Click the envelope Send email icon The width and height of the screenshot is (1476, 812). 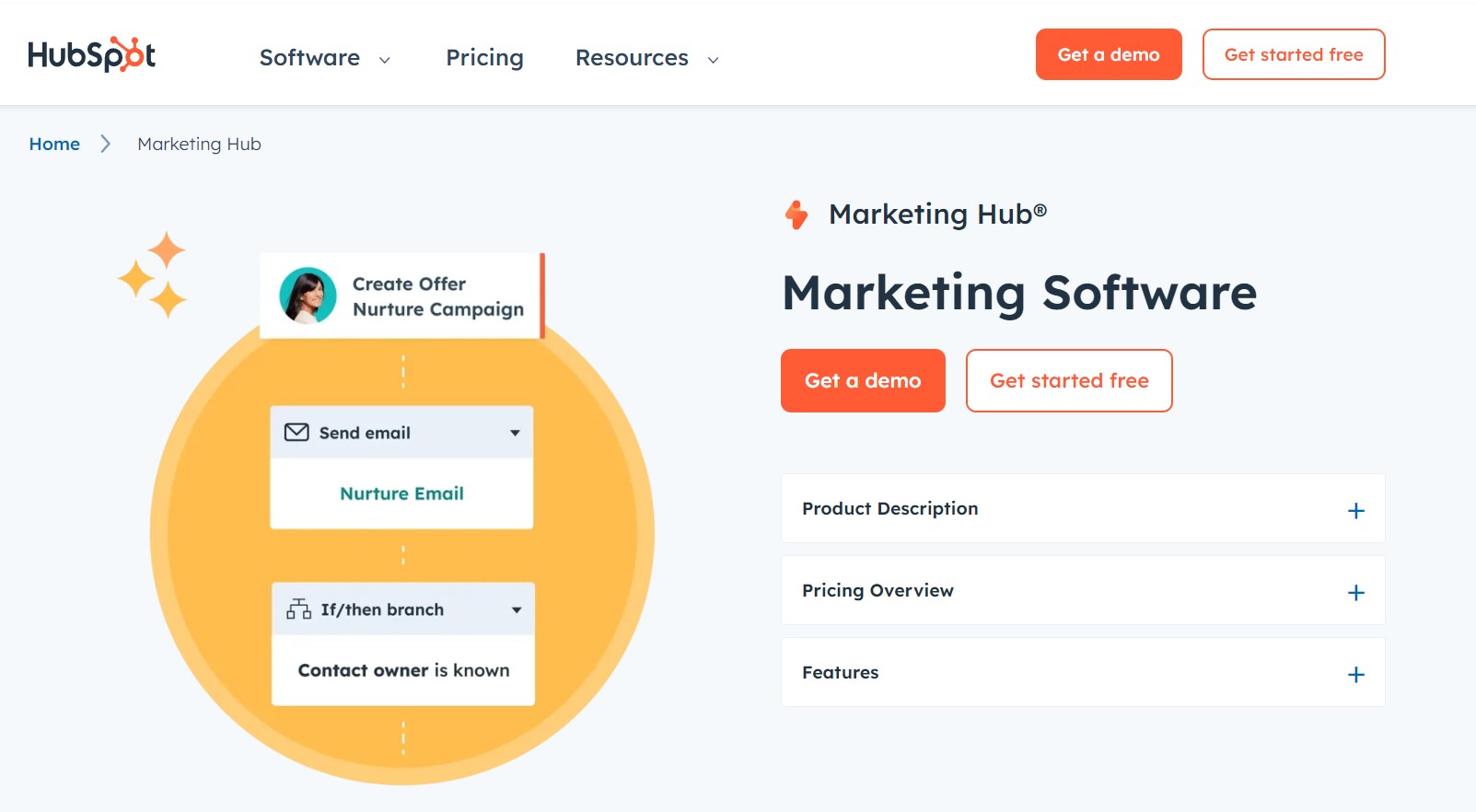click(296, 433)
